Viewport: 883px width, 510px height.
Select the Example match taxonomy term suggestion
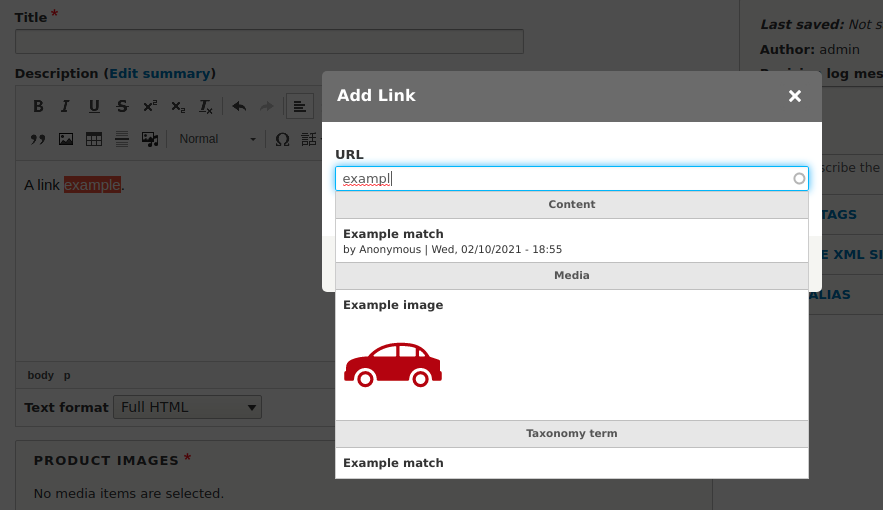point(572,463)
